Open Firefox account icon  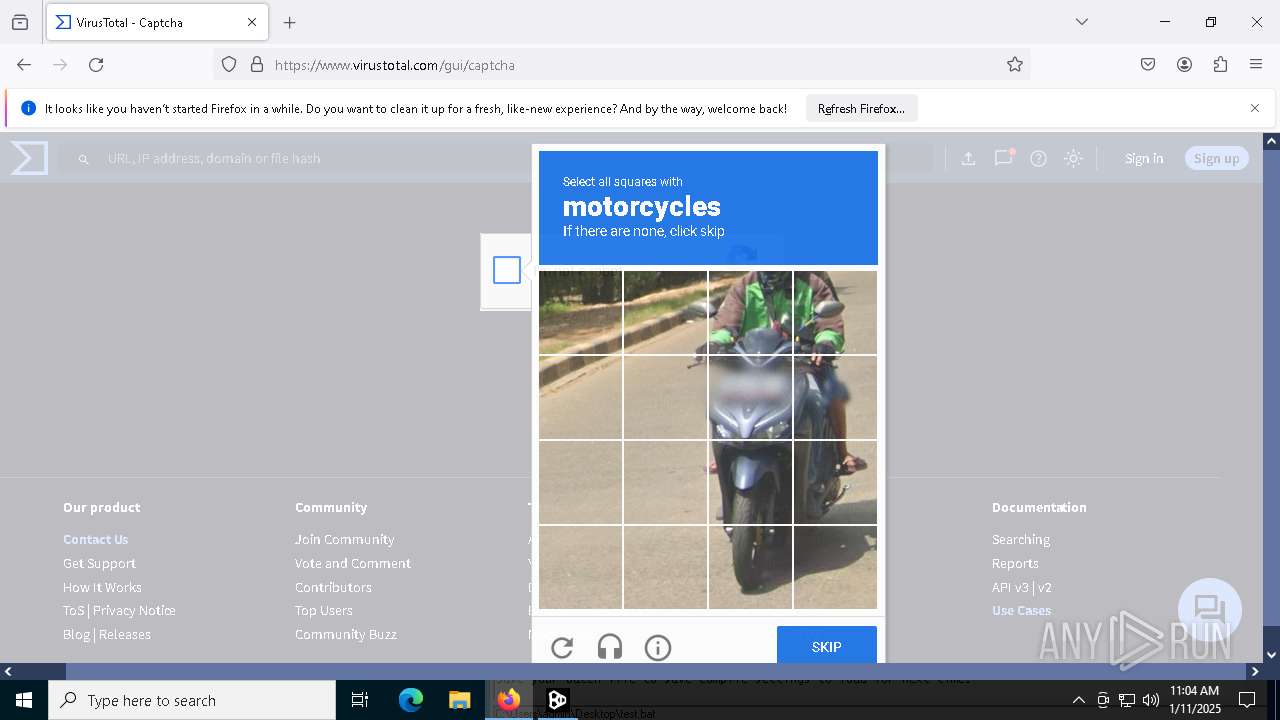(x=1184, y=65)
